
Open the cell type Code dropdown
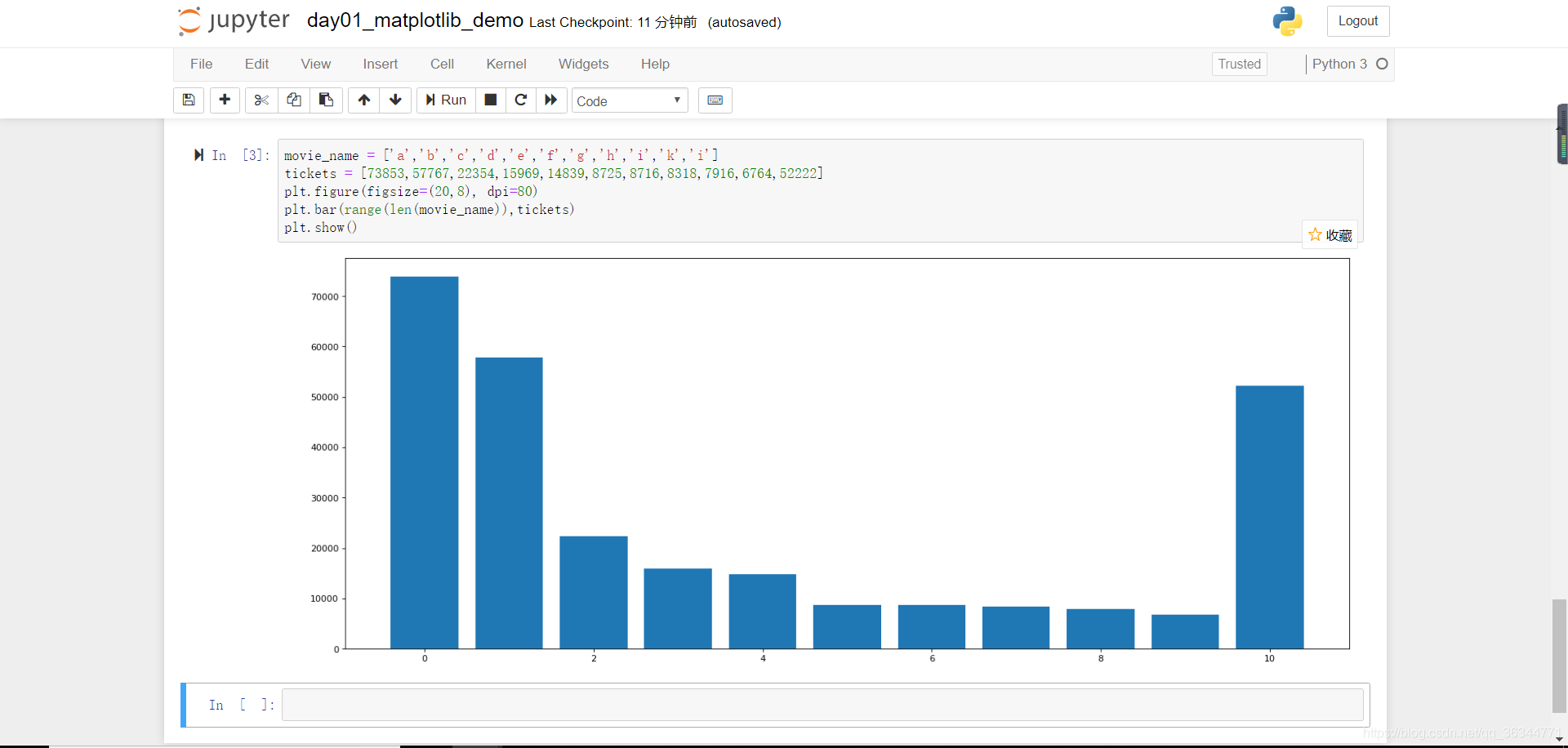630,100
